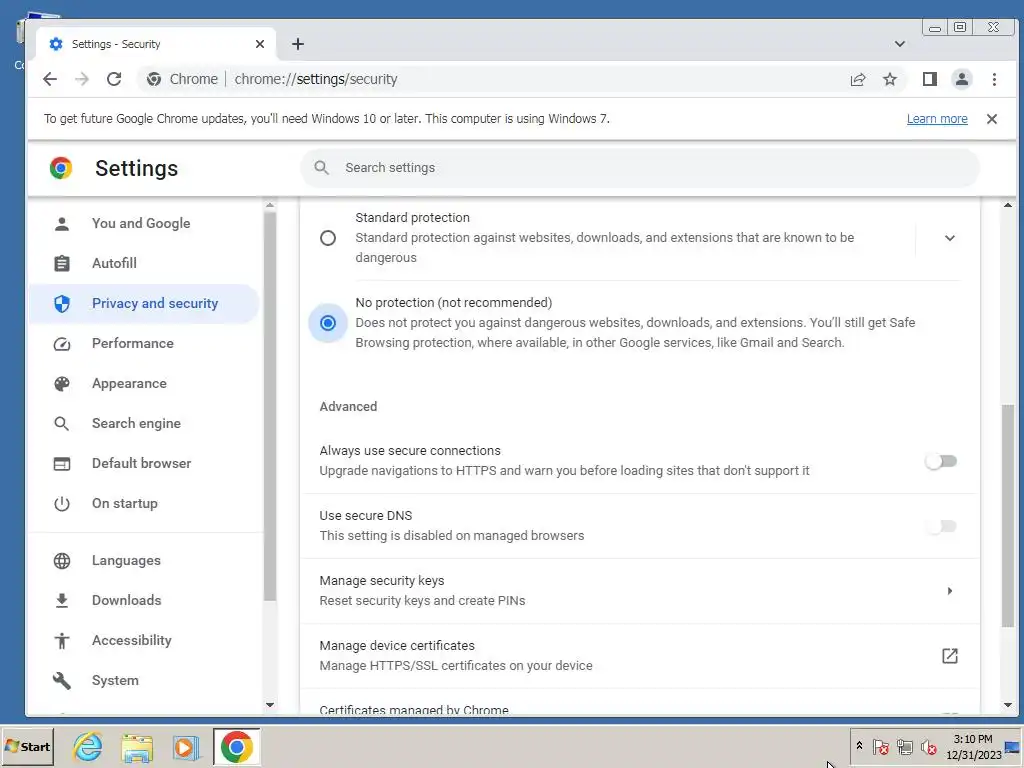Click the taskbar clock showing 3:10 PM
This screenshot has height=768, width=1024.
pyautogui.click(x=973, y=746)
